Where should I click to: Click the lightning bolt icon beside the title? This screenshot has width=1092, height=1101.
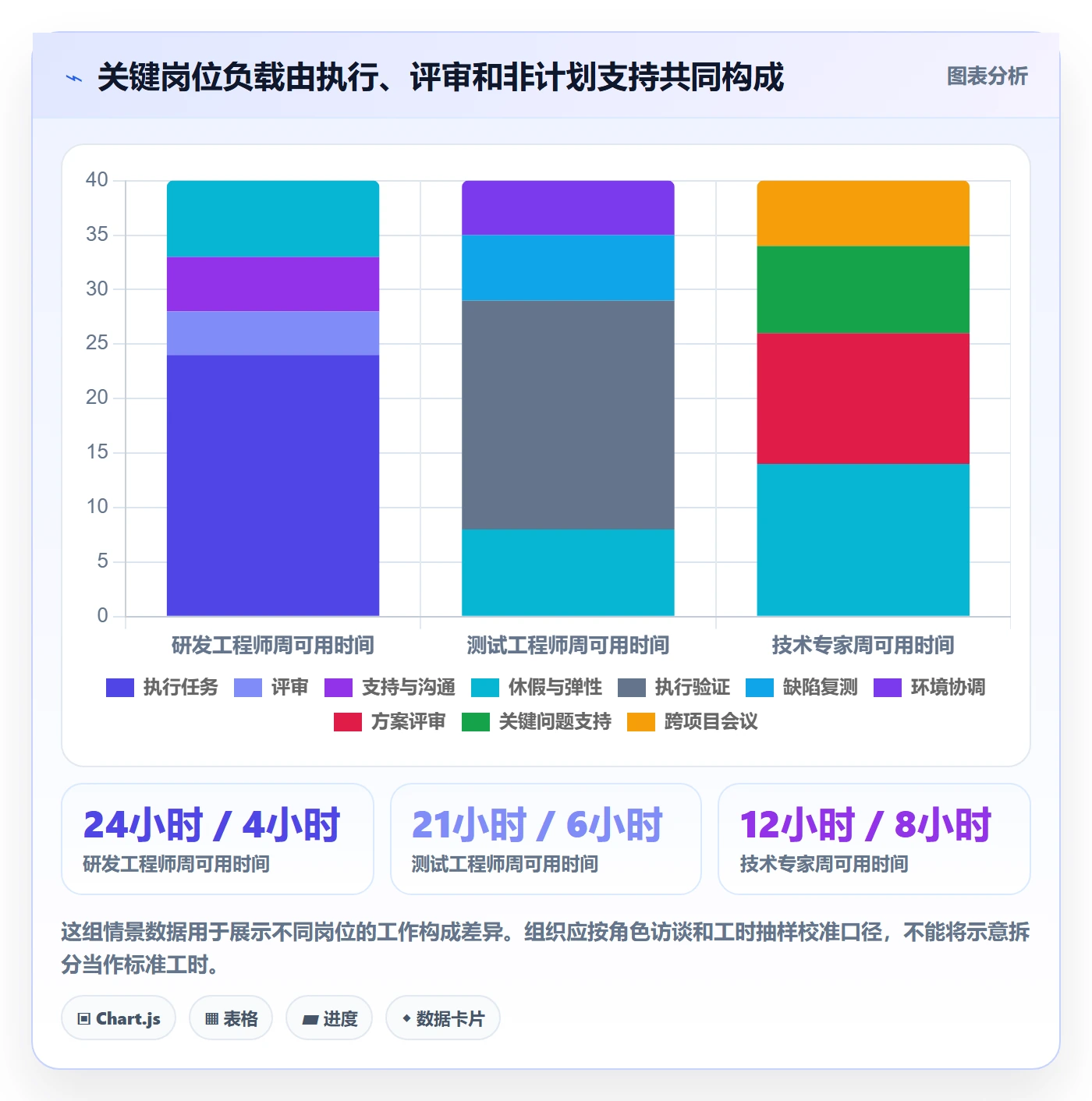[x=74, y=78]
